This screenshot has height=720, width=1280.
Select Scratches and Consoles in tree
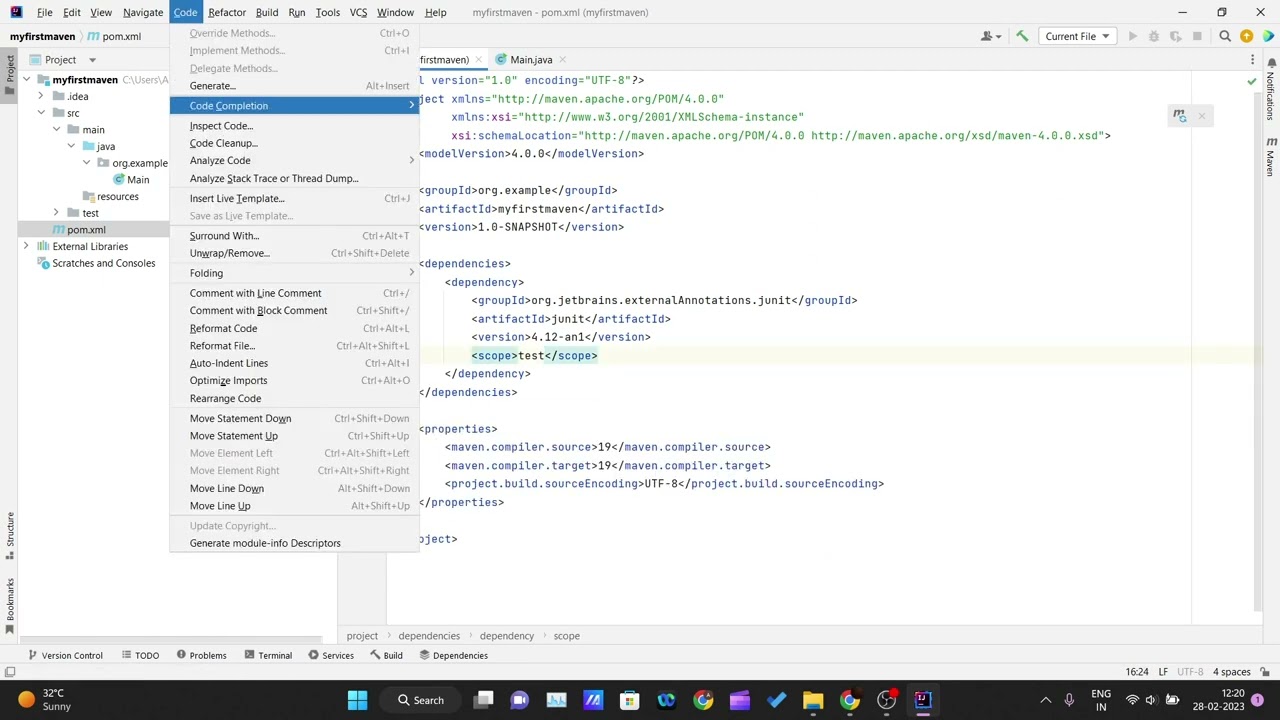(103, 263)
